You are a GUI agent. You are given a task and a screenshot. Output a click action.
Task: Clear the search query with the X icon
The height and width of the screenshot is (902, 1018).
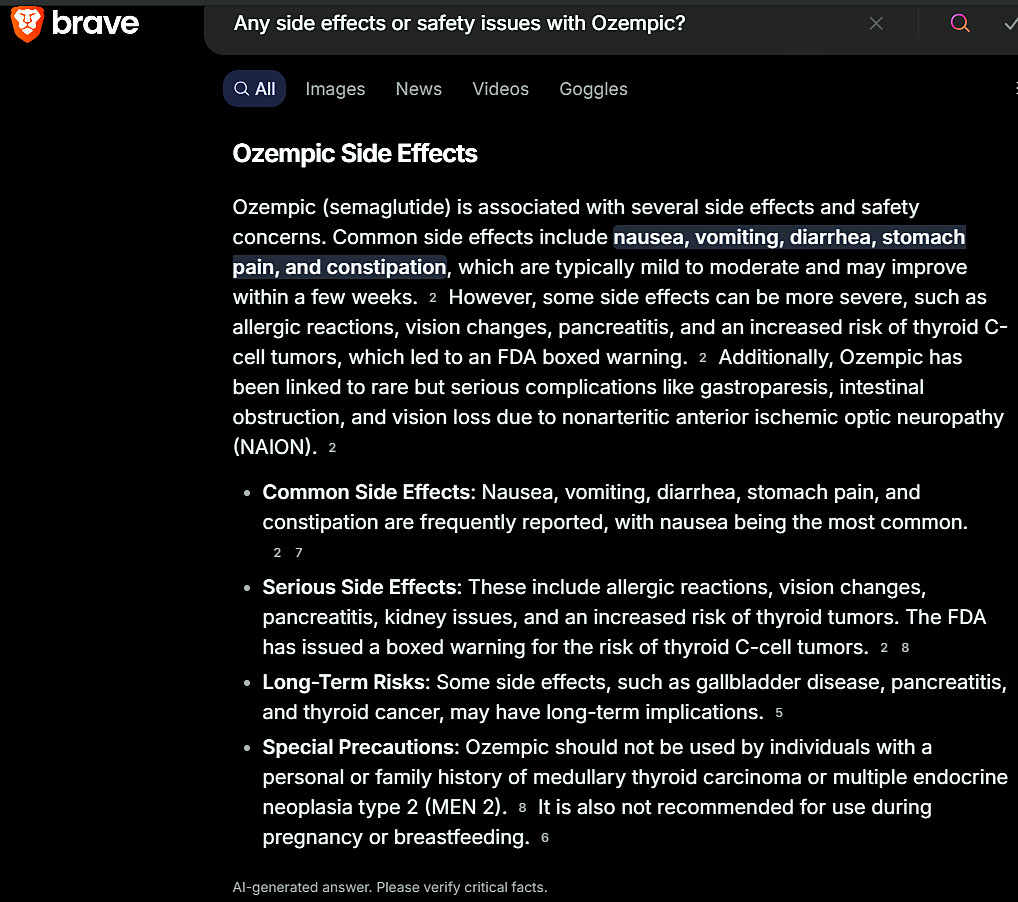point(876,24)
